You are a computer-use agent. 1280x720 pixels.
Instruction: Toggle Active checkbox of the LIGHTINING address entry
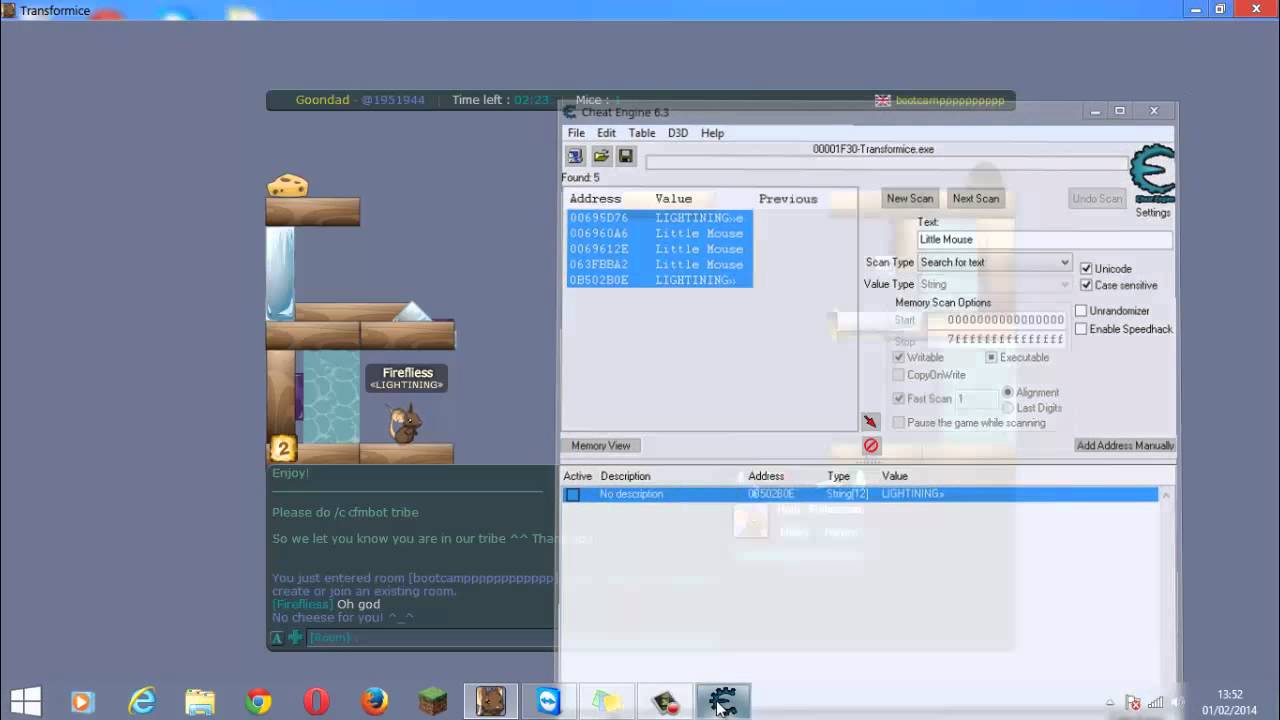[573, 494]
